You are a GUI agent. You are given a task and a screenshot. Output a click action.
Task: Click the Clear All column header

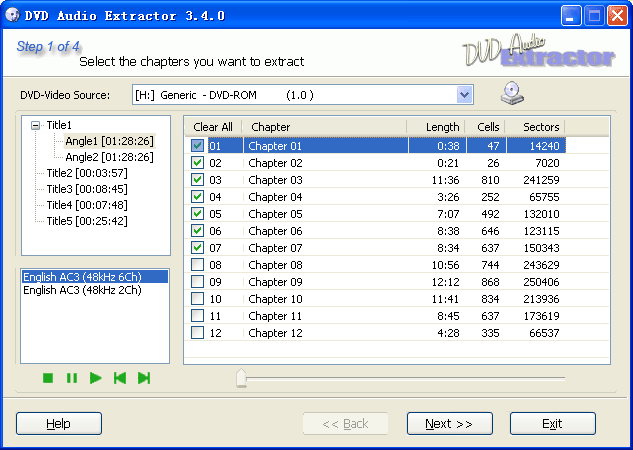coord(213,127)
